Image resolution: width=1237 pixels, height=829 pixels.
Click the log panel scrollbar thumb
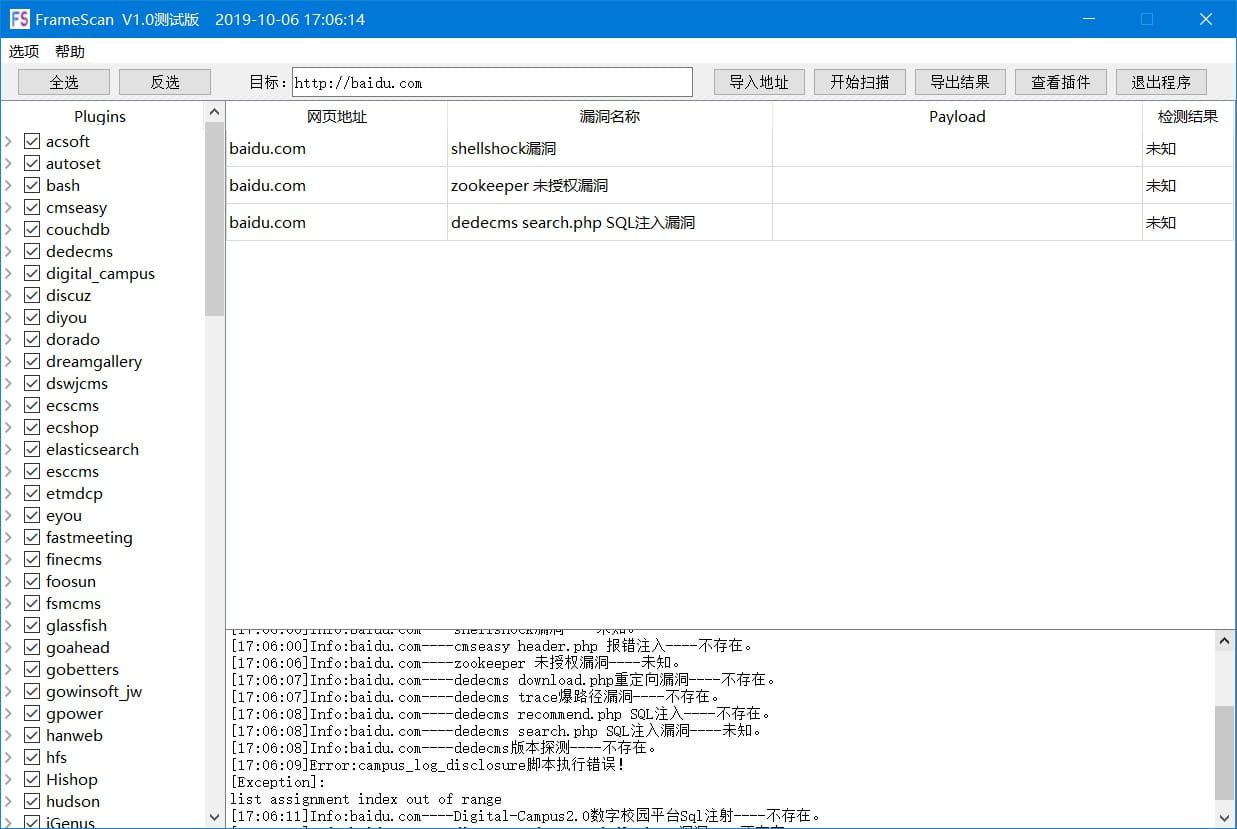pyautogui.click(x=1224, y=752)
